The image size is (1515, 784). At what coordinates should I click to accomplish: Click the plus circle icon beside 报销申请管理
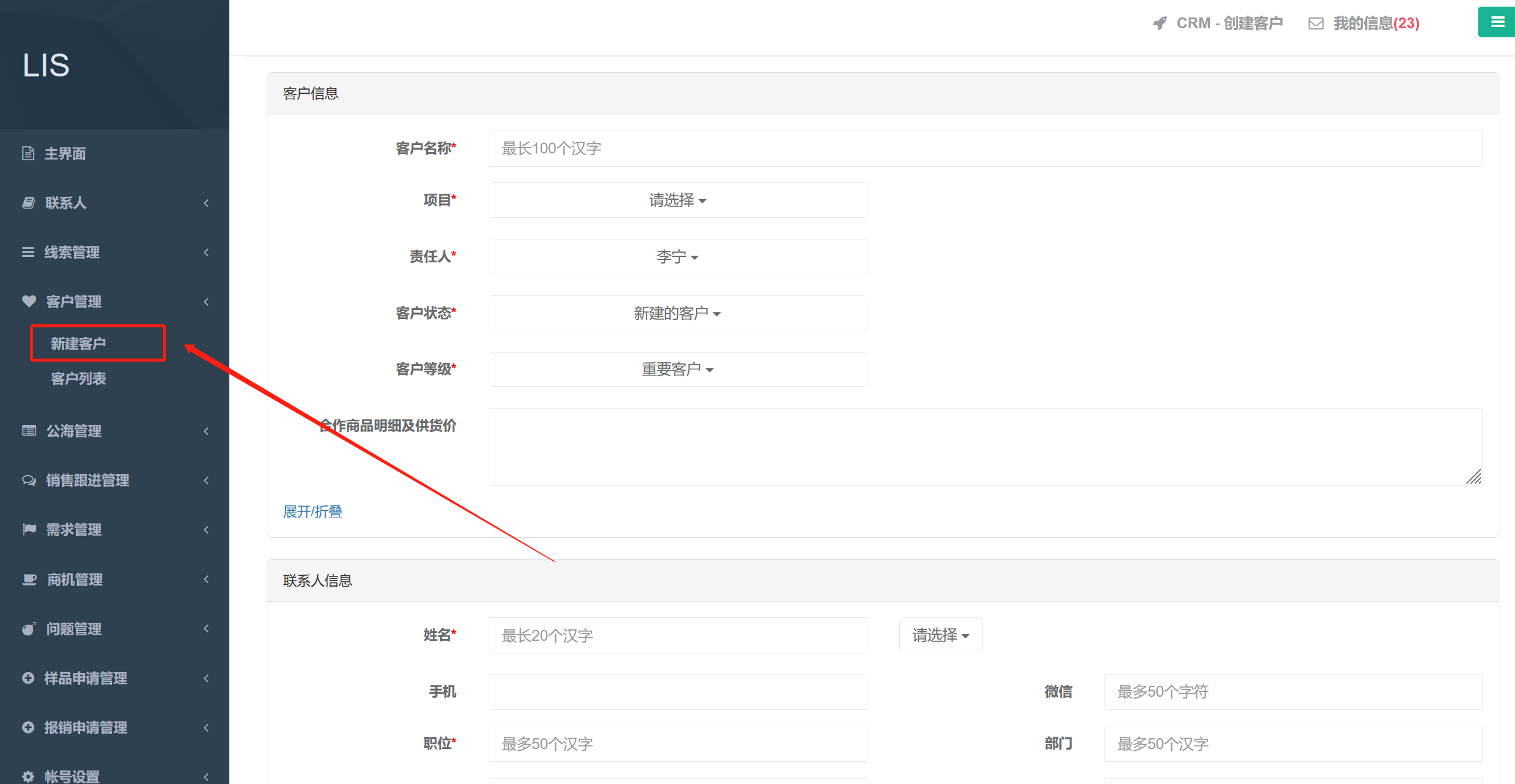click(28, 727)
